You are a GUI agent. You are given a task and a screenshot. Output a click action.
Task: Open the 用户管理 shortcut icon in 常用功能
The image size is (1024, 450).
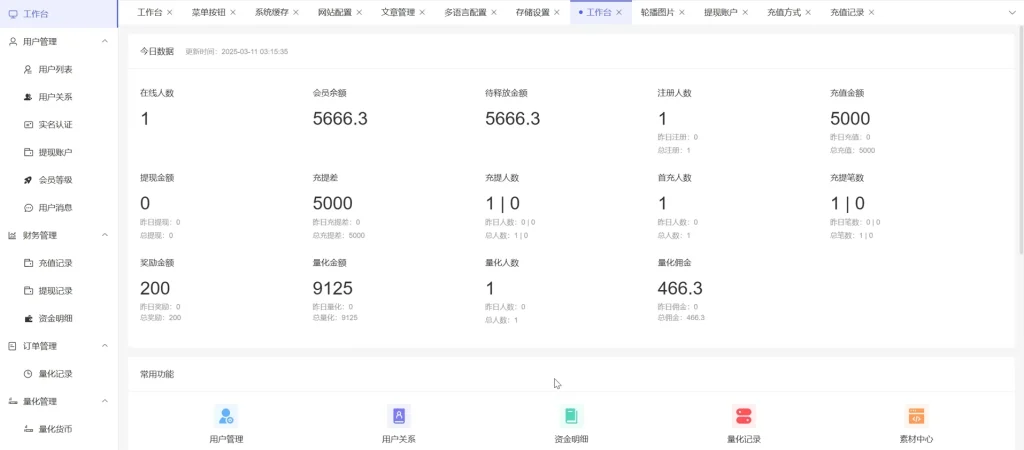[x=226, y=416]
